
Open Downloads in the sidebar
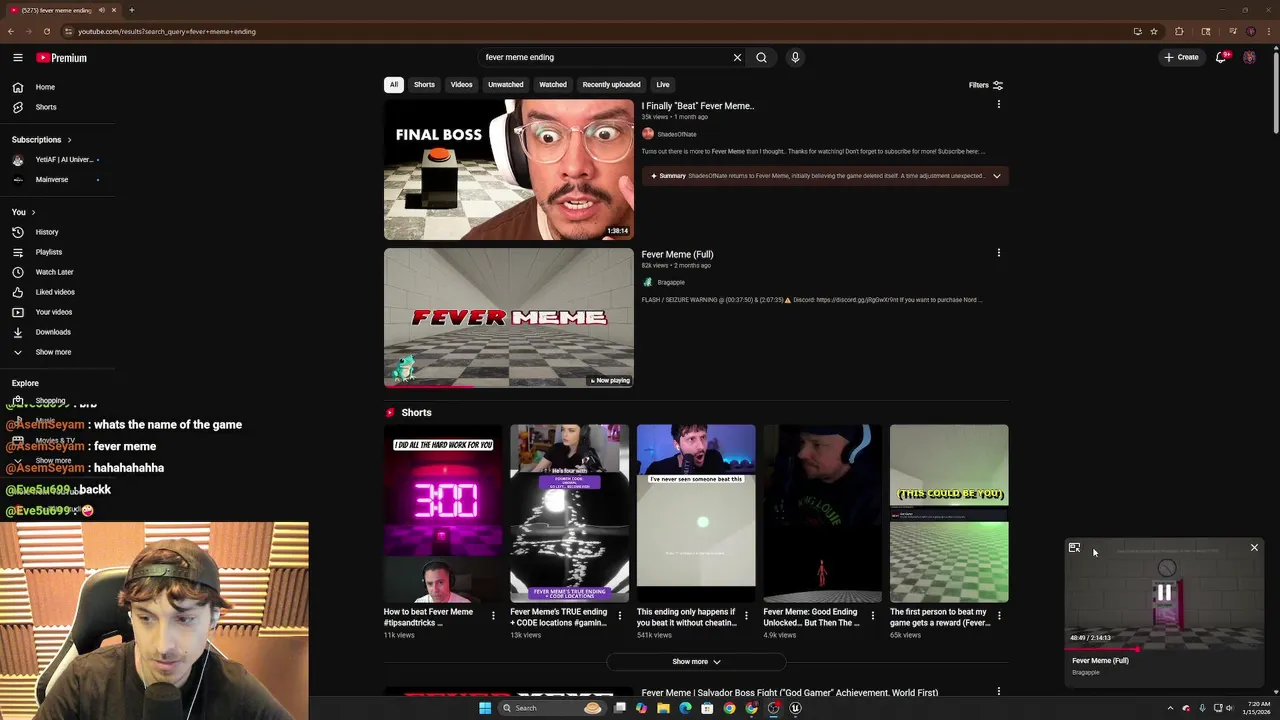(x=53, y=332)
